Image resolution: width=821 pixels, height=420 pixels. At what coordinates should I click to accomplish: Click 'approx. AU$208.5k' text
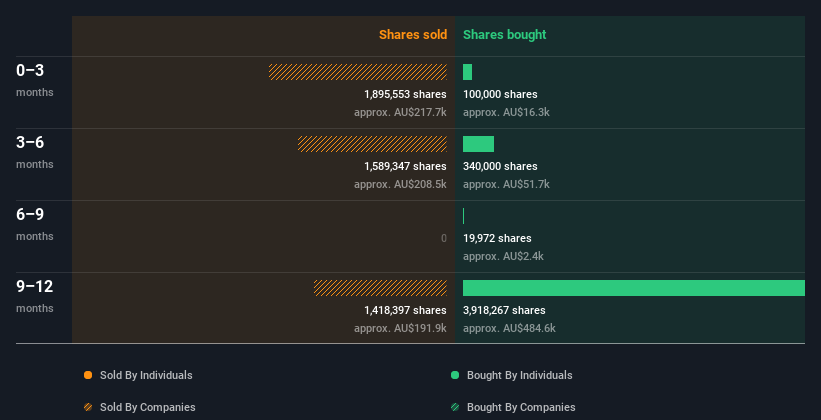click(x=400, y=184)
